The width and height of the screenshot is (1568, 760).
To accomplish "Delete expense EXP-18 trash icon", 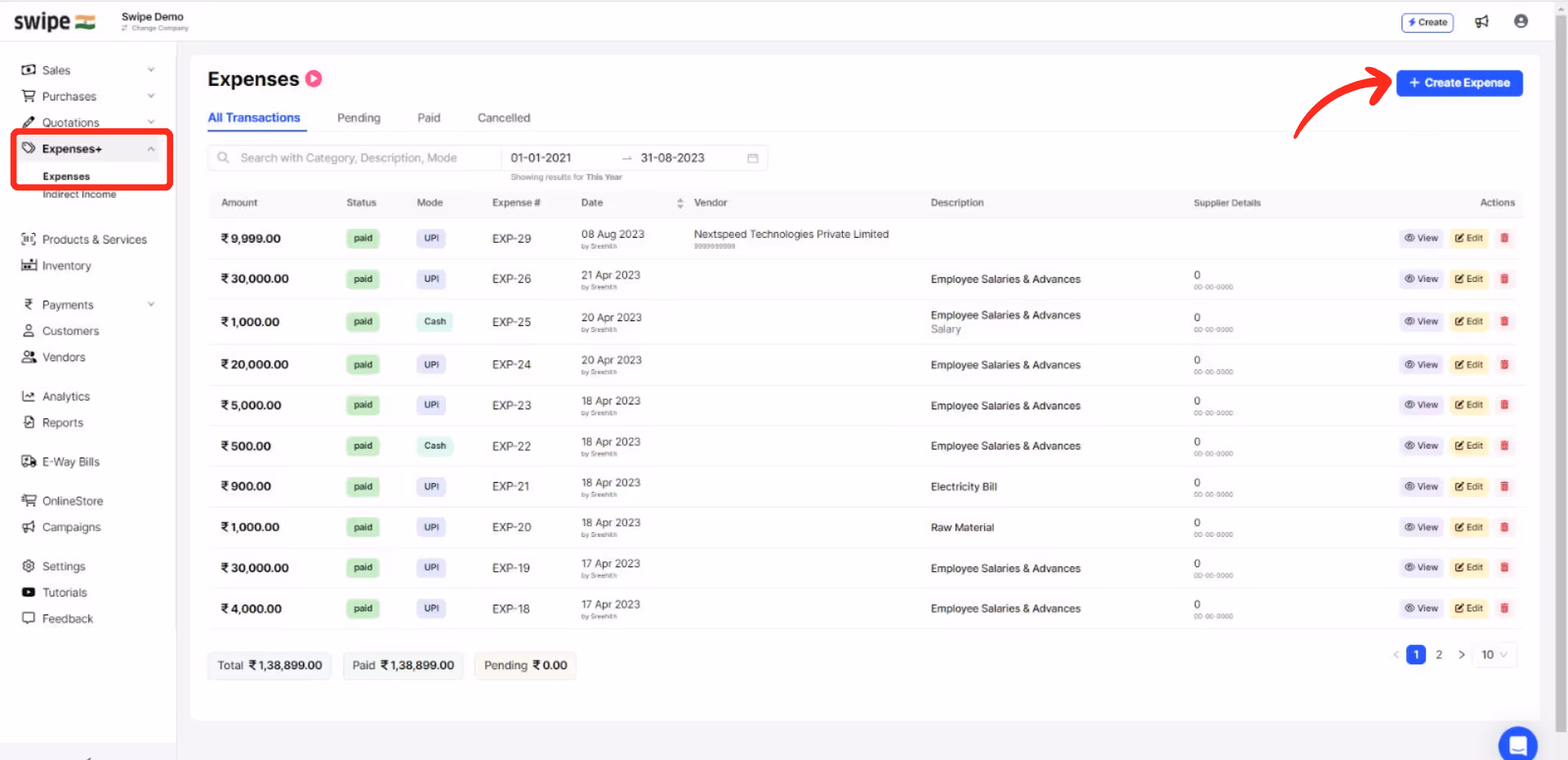I will pyautogui.click(x=1504, y=609).
